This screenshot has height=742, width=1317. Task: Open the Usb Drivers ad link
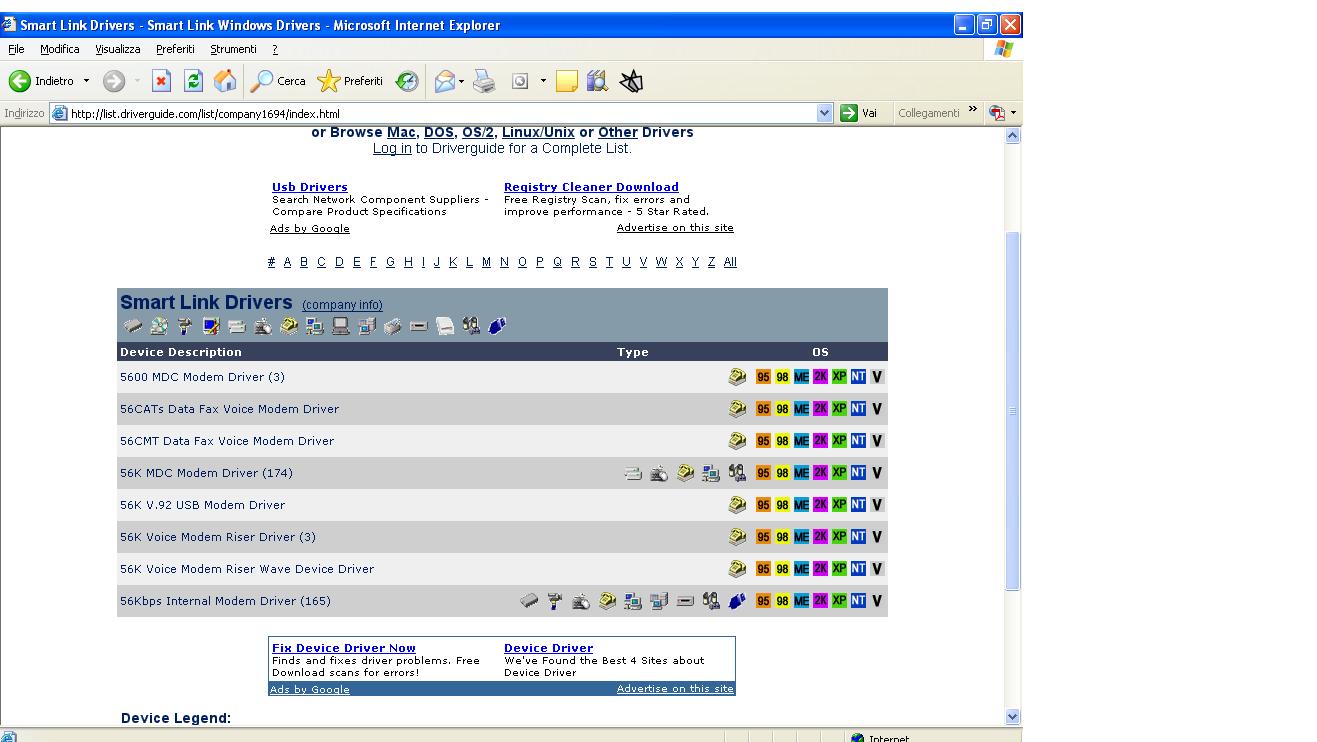coord(310,187)
